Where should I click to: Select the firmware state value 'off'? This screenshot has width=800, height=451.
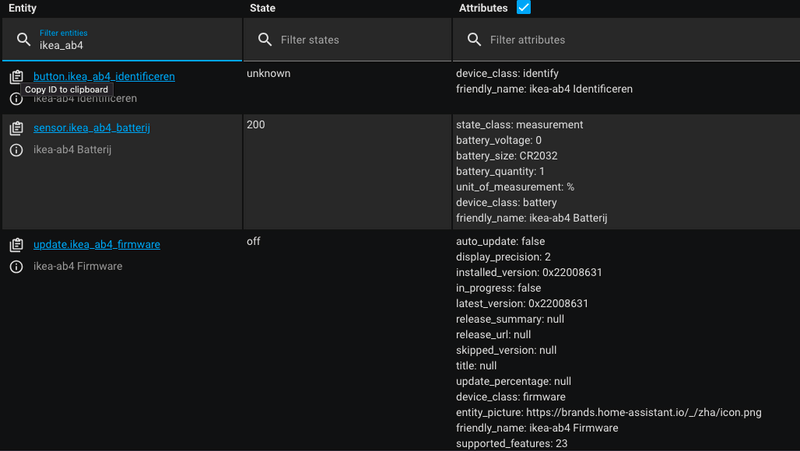tap(253, 241)
